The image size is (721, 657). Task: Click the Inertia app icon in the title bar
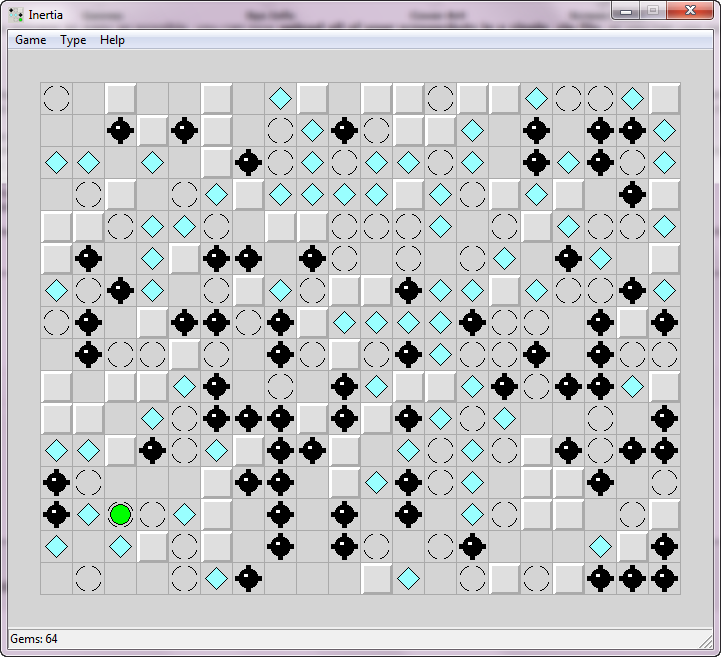point(17,14)
